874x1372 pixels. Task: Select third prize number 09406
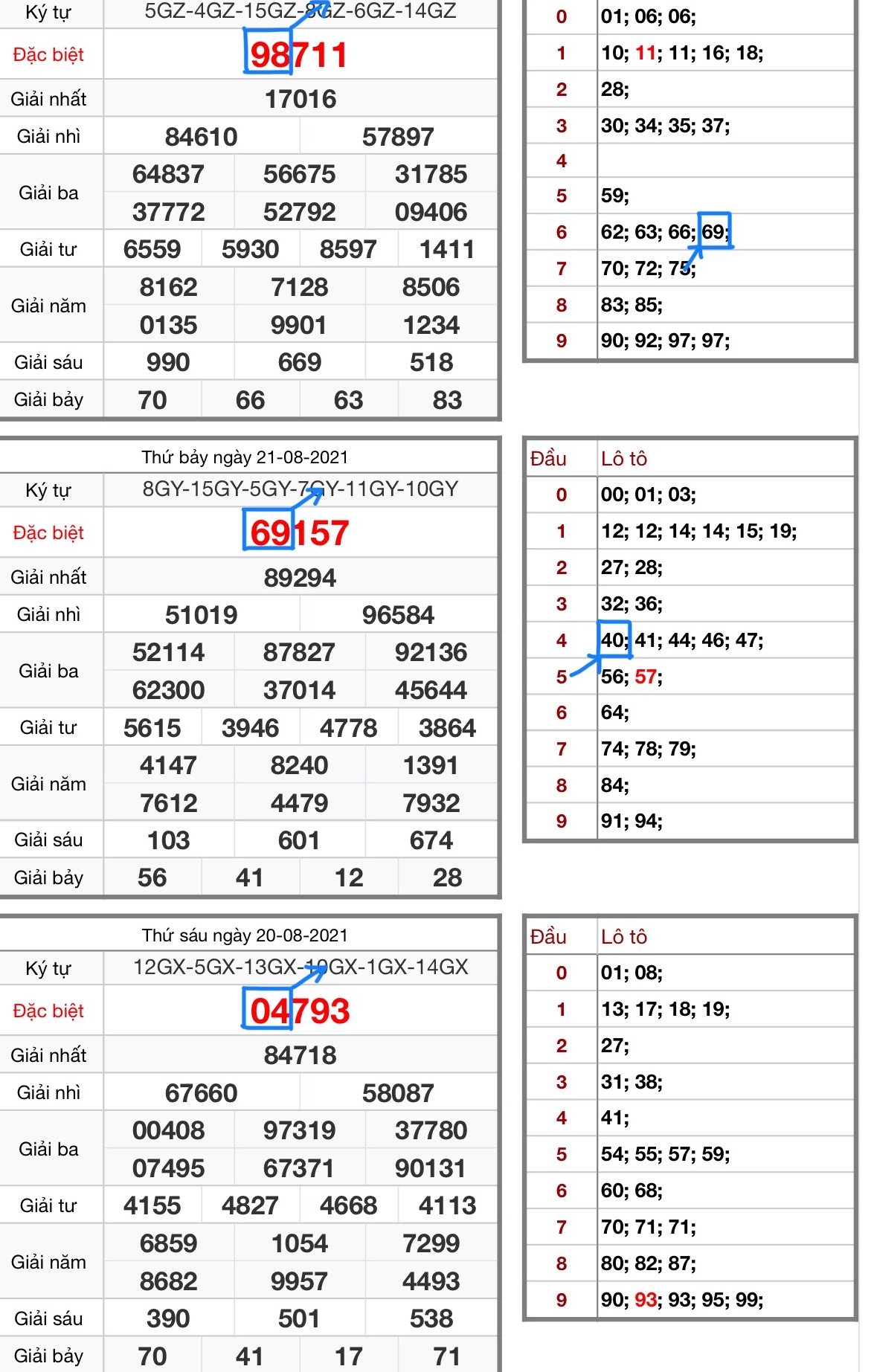click(431, 212)
